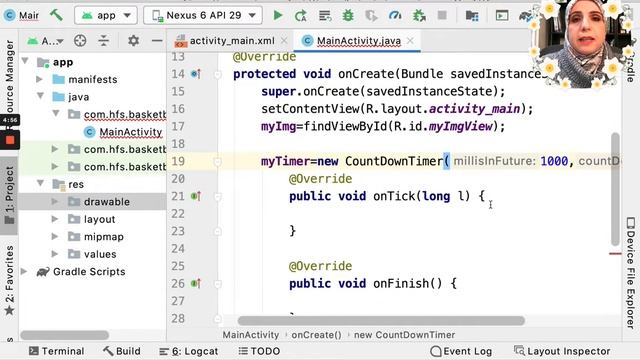The width and height of the screenshot is (640, 360).
Task: Close the activity_main.xml tab
Action: pos(284,40)
